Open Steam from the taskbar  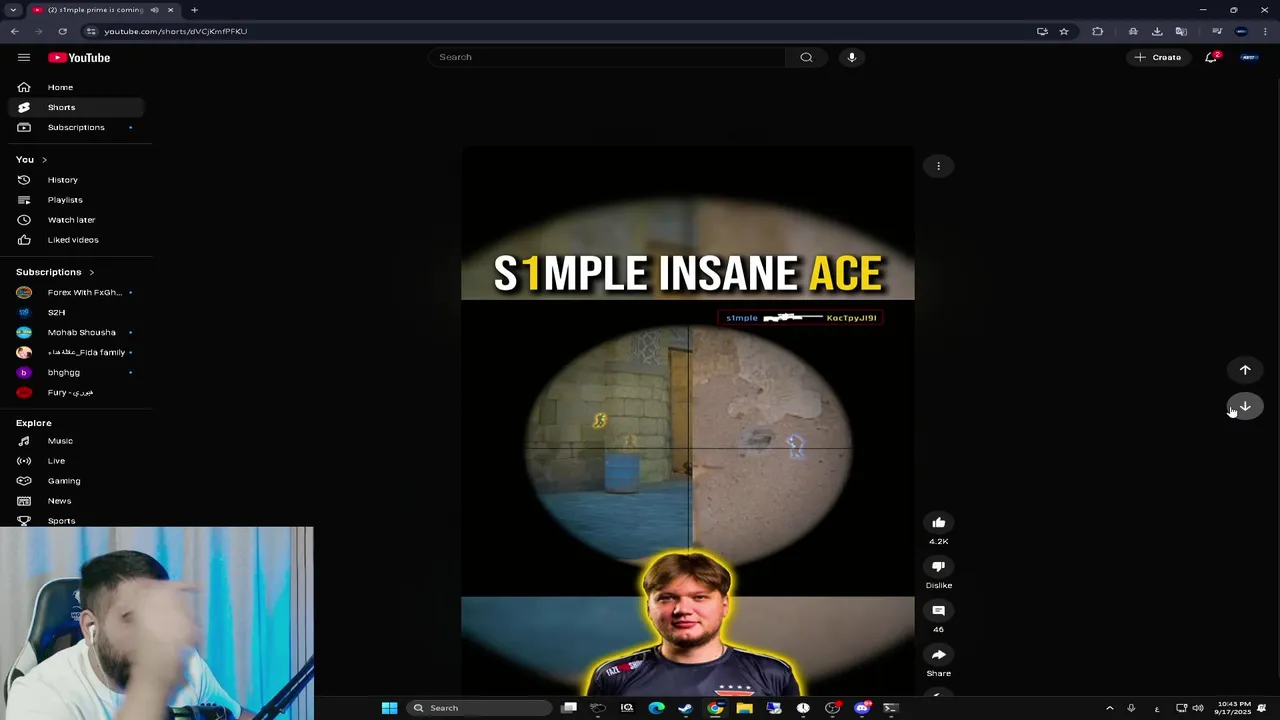685,708
